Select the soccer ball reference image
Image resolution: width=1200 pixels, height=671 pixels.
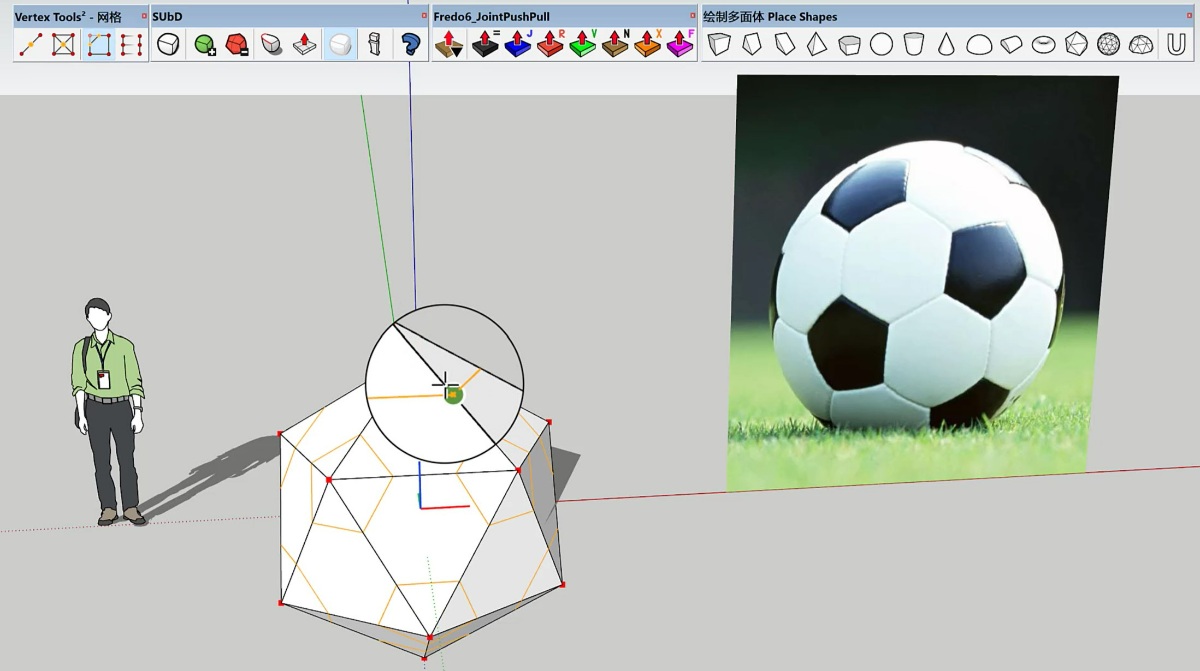pos(922,282)
